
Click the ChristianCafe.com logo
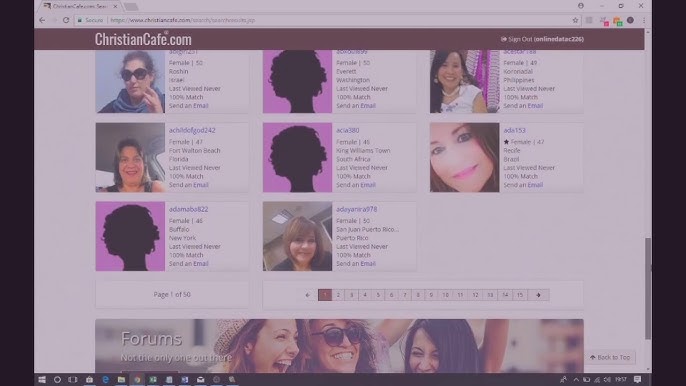[x=143, y=39]
